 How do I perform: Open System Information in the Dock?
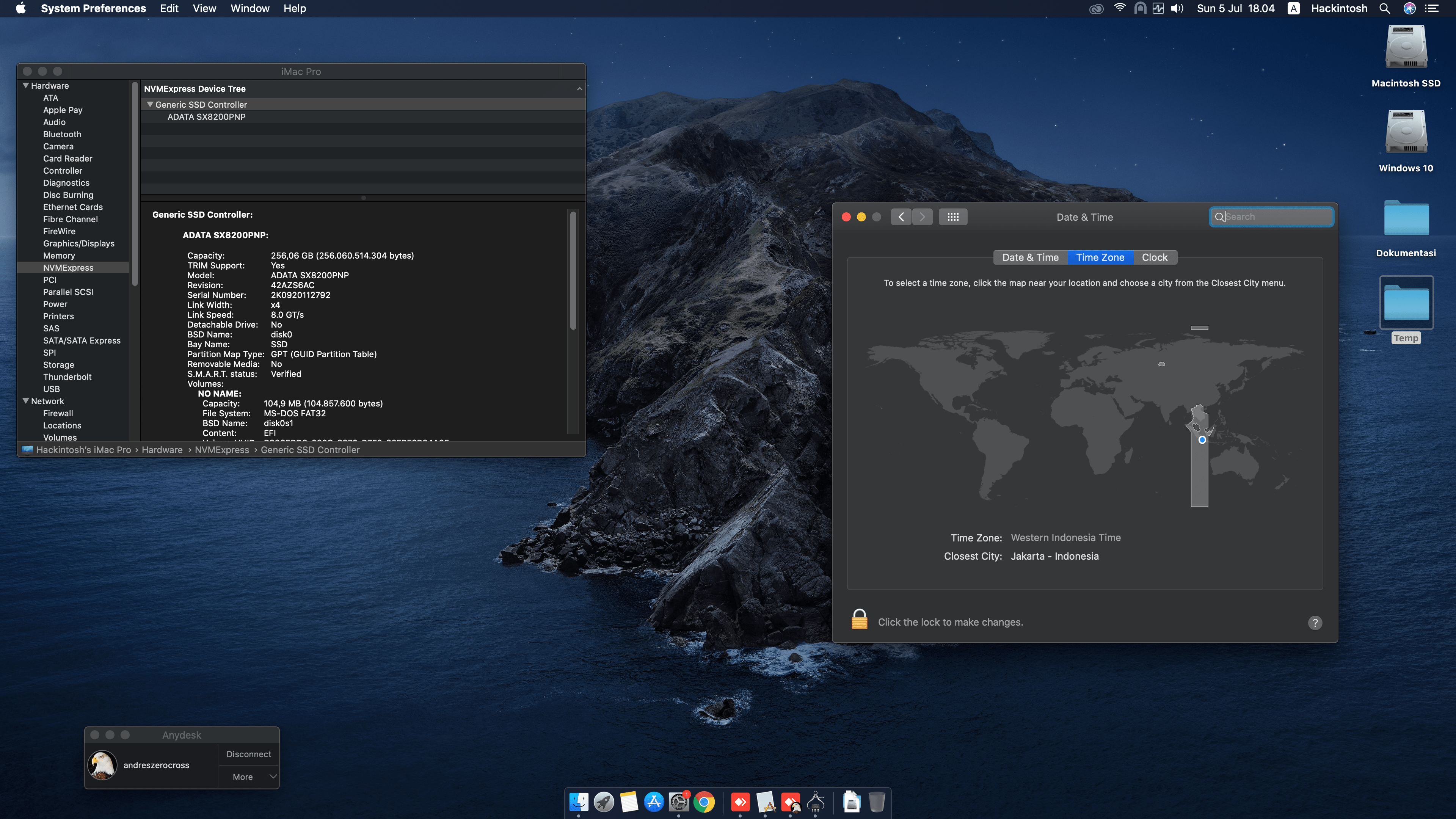click(x=815, y=802)
